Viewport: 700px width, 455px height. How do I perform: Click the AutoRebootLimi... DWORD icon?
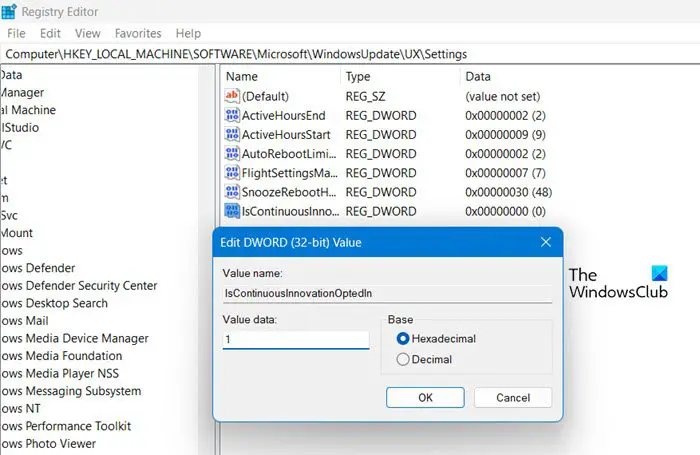(x=232, y=154)
